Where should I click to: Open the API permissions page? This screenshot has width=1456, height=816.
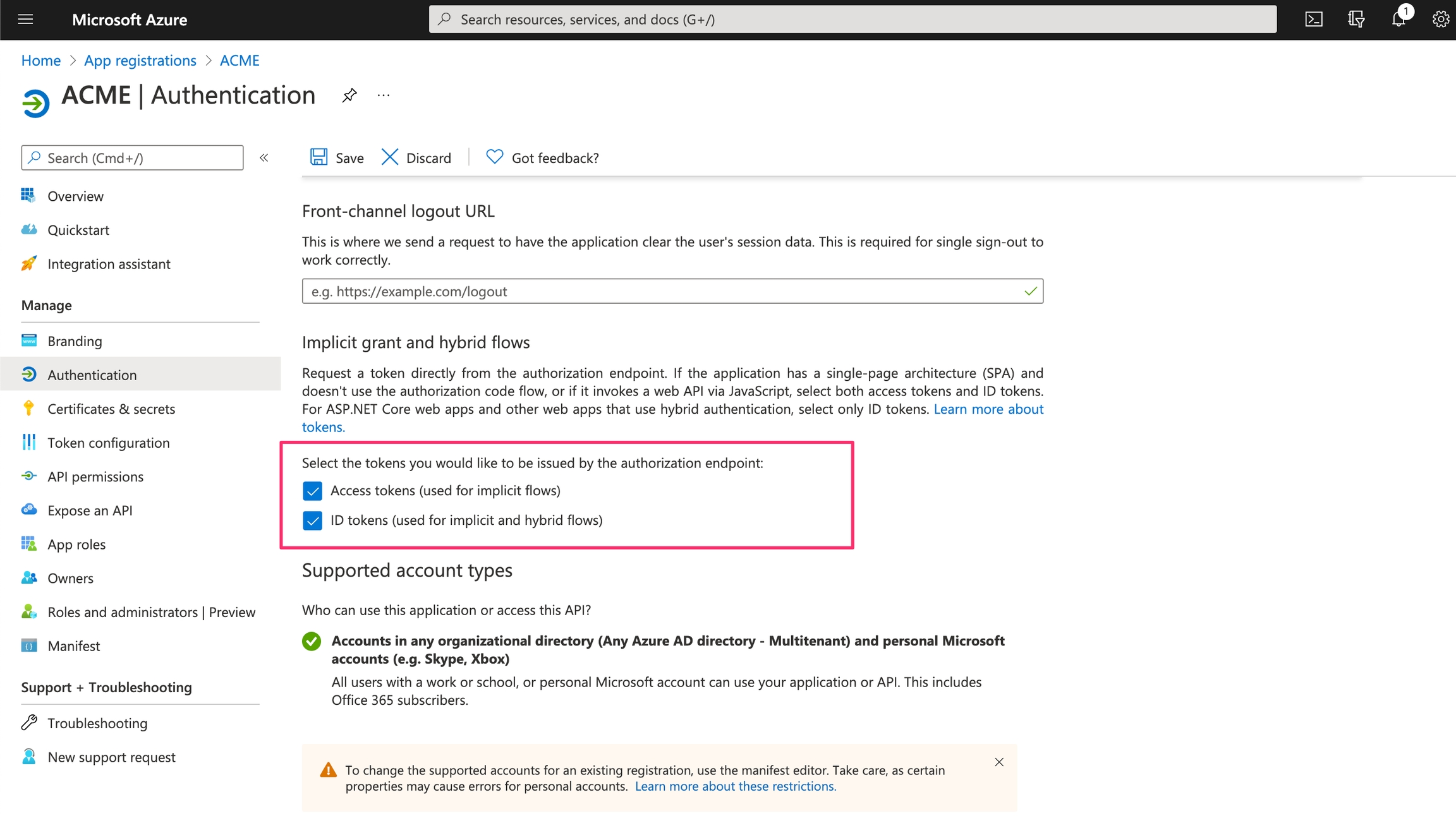tap(95, 477)
